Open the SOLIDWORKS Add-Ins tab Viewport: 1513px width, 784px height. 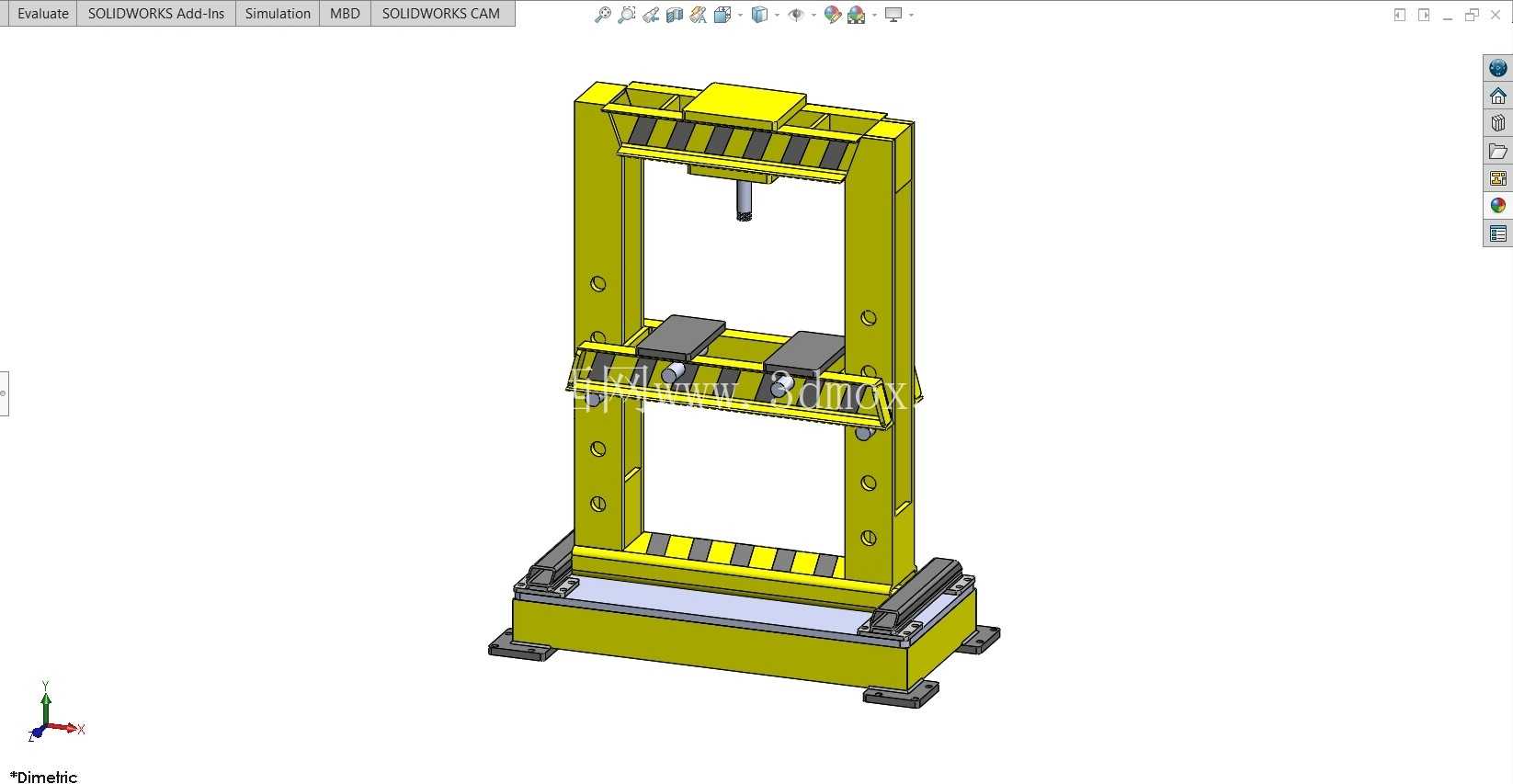[x=156, y=14]
